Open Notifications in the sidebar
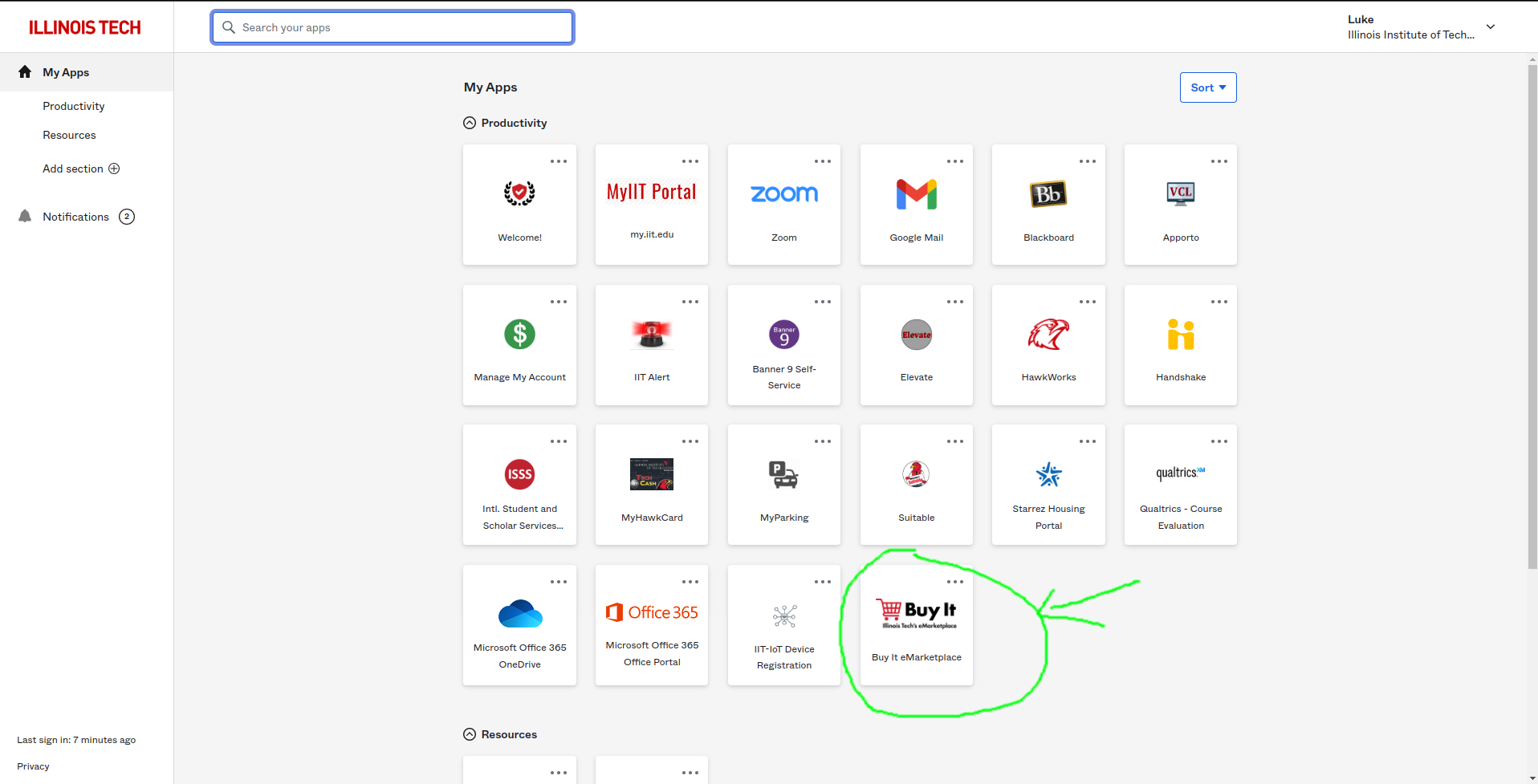This screenshot has width=1538, height=784. 75,217
